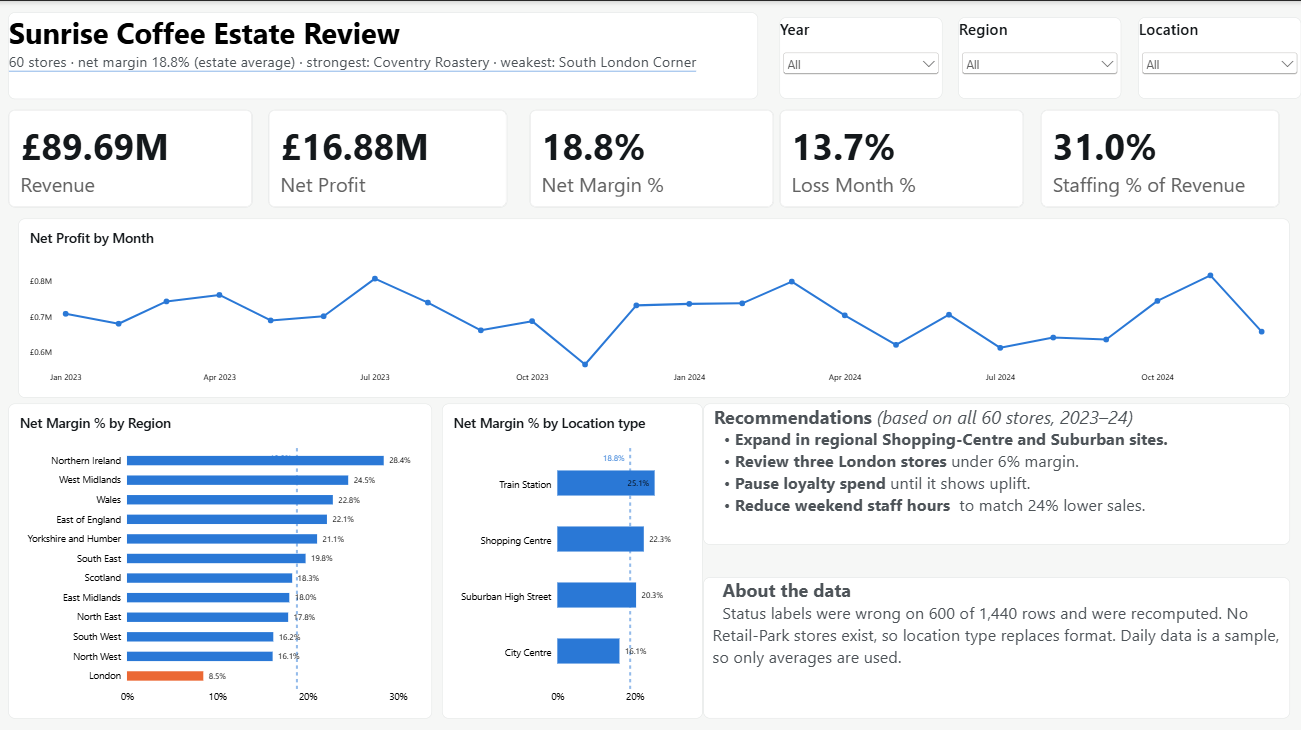Select the 18.8% Net Margin % card
The height and width of the screenshot is (730, 1301).
coord(651,158)
